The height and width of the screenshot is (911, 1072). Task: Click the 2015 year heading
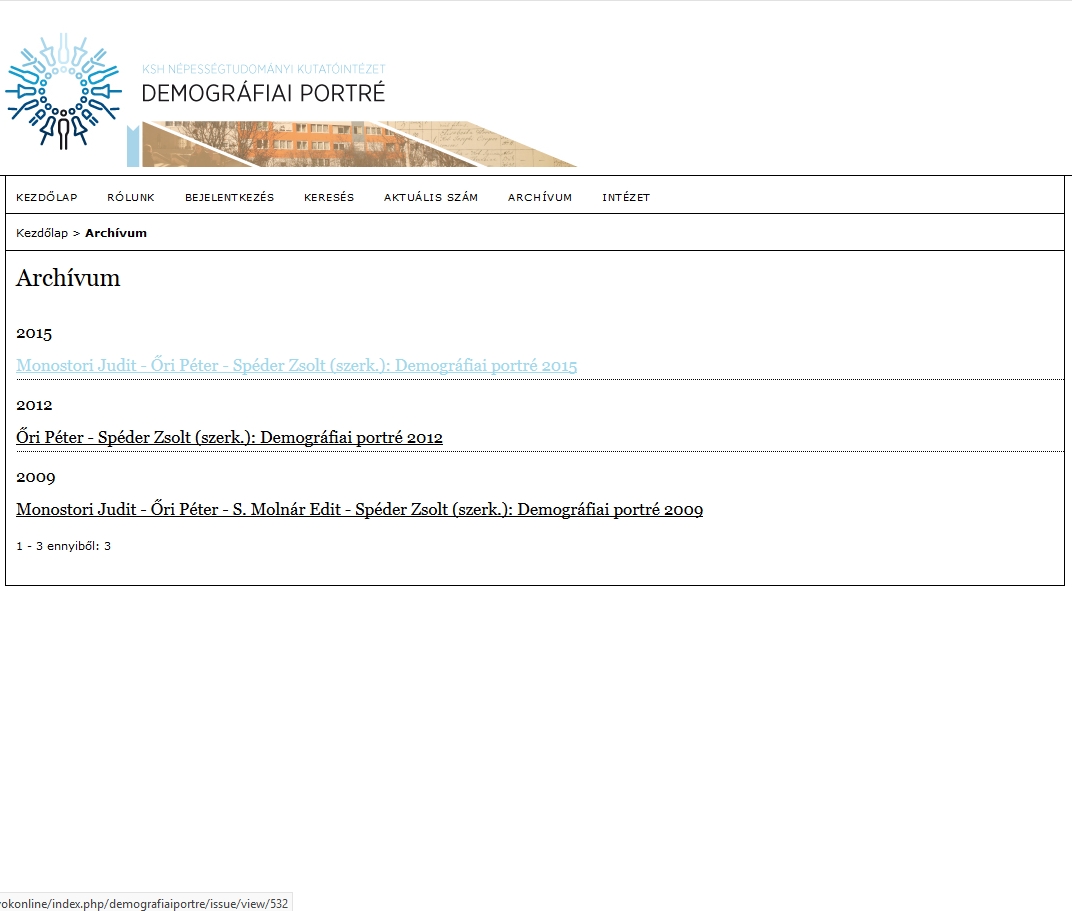[x=34, y=333]
